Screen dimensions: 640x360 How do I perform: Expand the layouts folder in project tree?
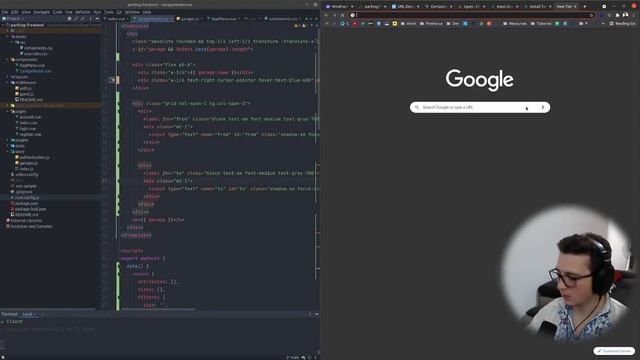7,77
